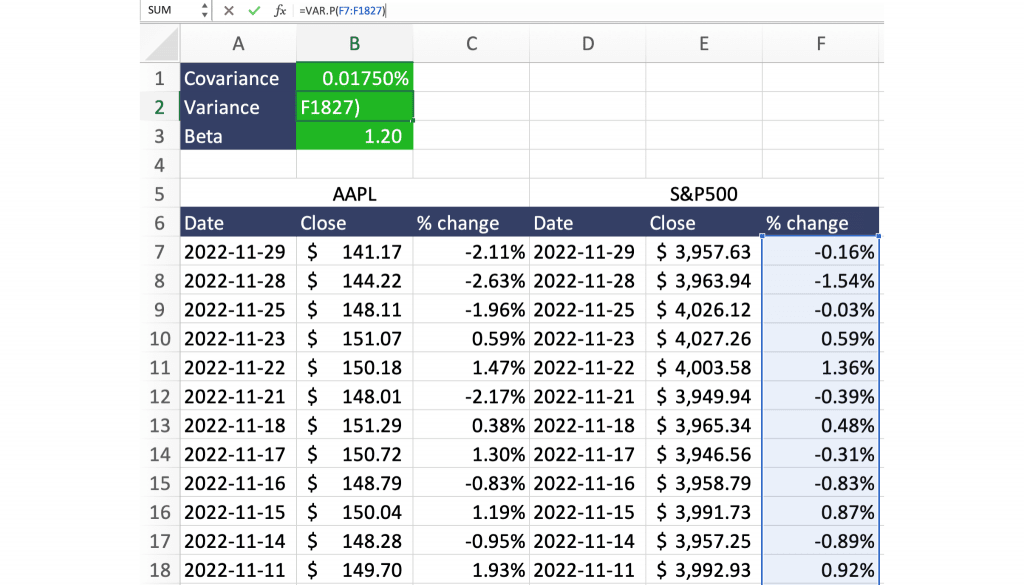The height and width of the screenshot is (585, 1024).
Task: Select row 12 header
Action: (x=160, y=397)
